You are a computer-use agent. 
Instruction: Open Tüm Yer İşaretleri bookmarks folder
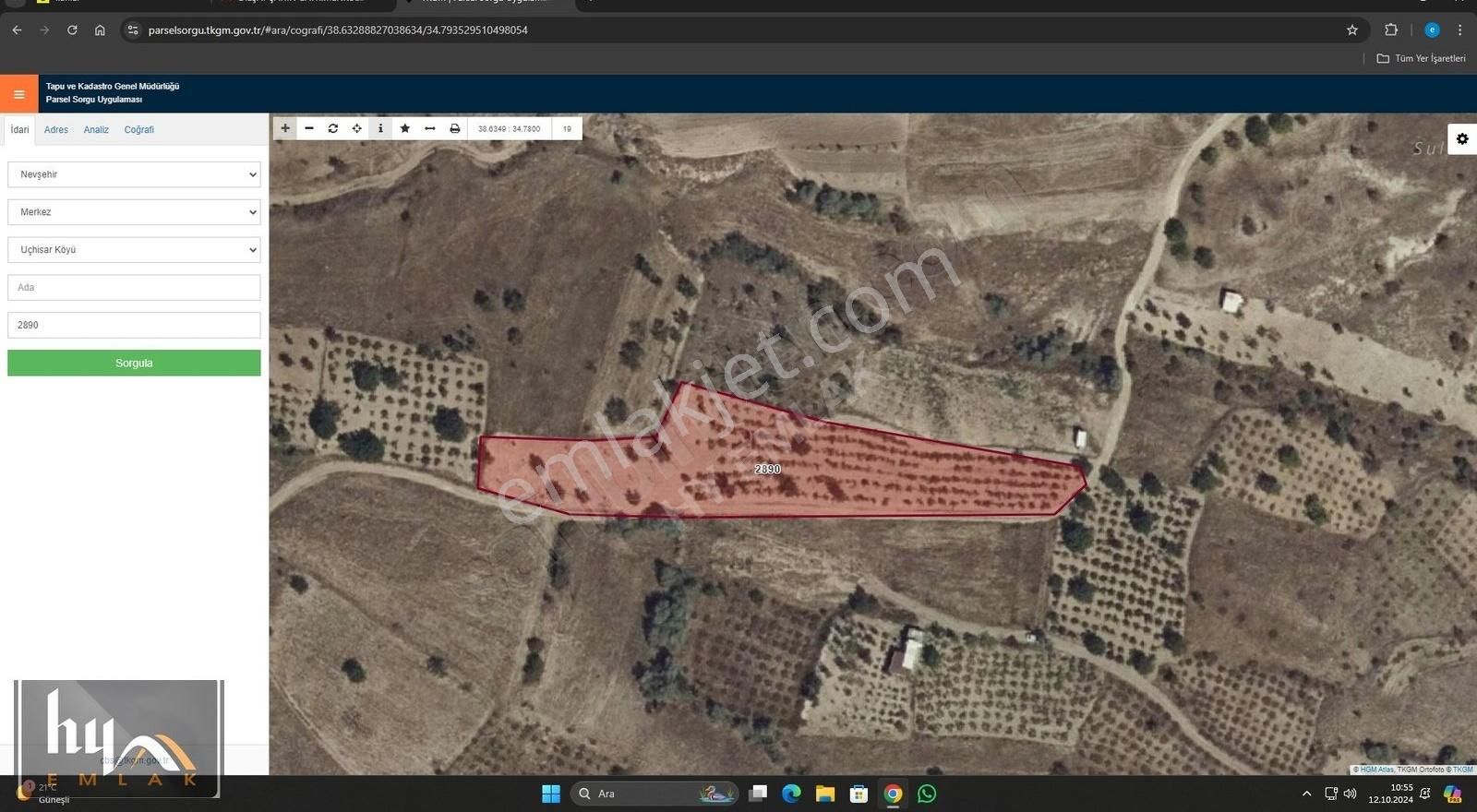[x=1421, y=58]
